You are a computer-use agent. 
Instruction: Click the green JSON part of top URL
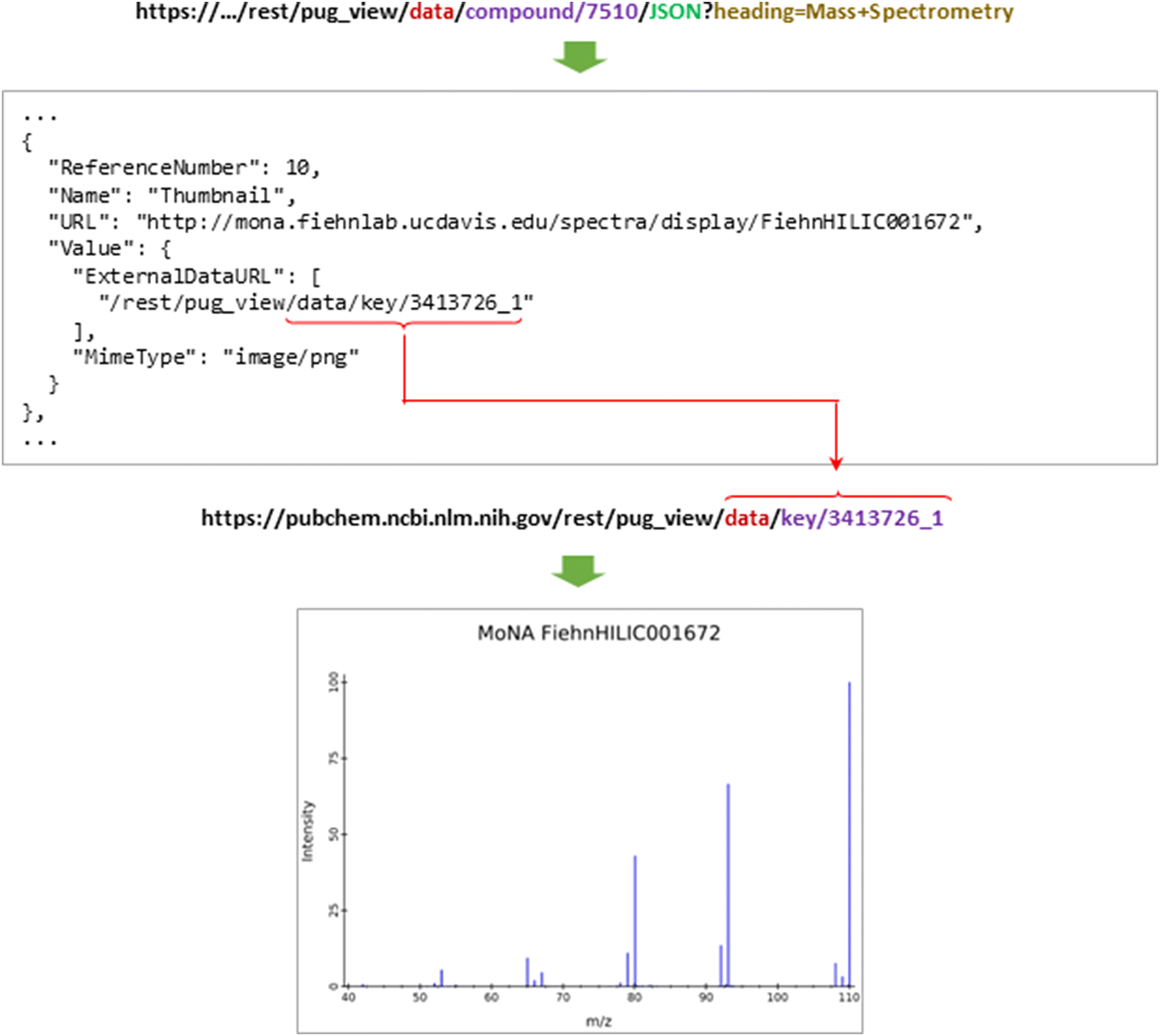coord(675,12)
